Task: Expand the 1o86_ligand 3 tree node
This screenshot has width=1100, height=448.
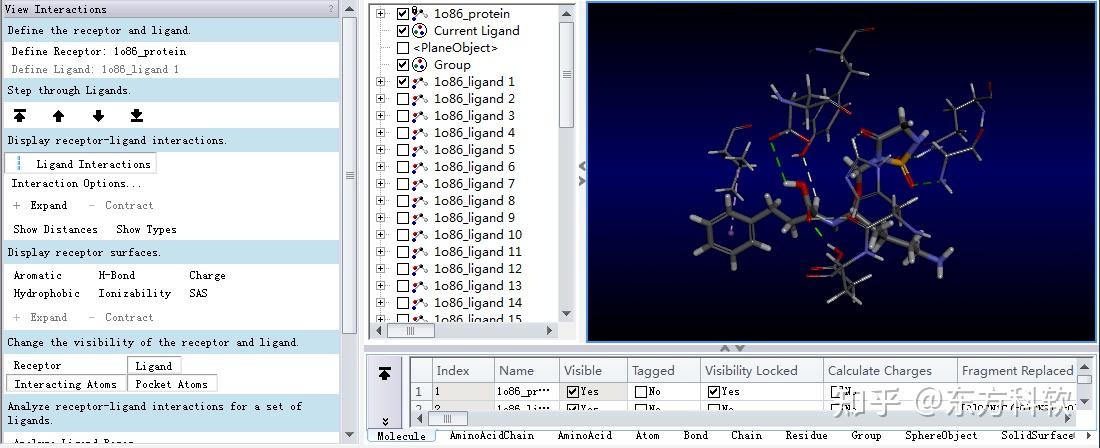Action: 380,116
